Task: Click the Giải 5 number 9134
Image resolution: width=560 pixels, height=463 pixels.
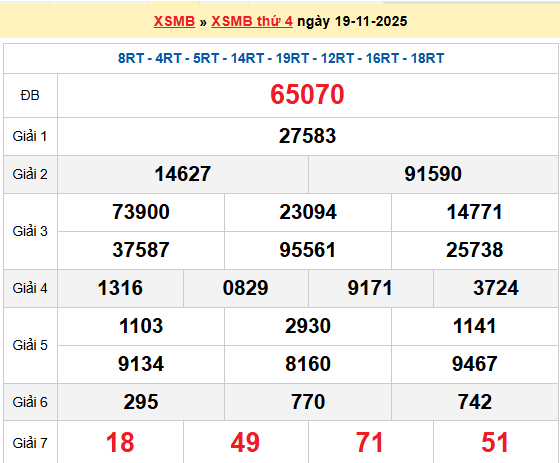Action: pos(141,364)
